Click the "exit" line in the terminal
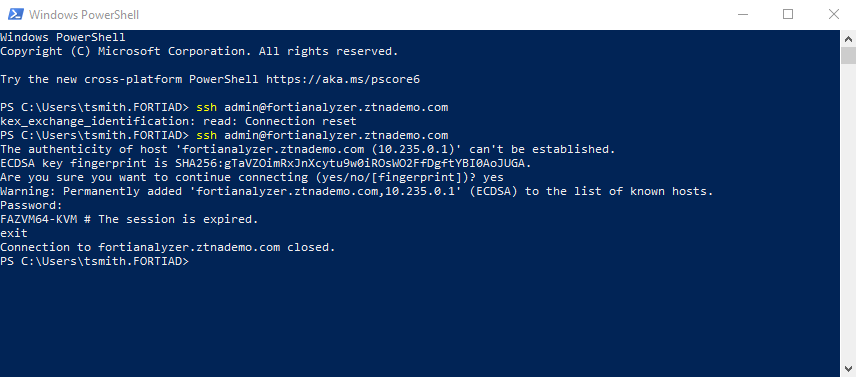This screenshot has width=856, height=377. coord(14,234)
